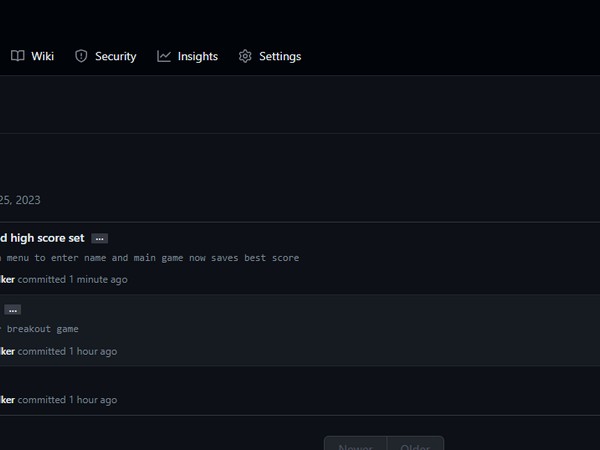600x450 pixels.
Task: Click the 'breakout game' commit description text
Action: pyautogui.click(x=42, y=328)
